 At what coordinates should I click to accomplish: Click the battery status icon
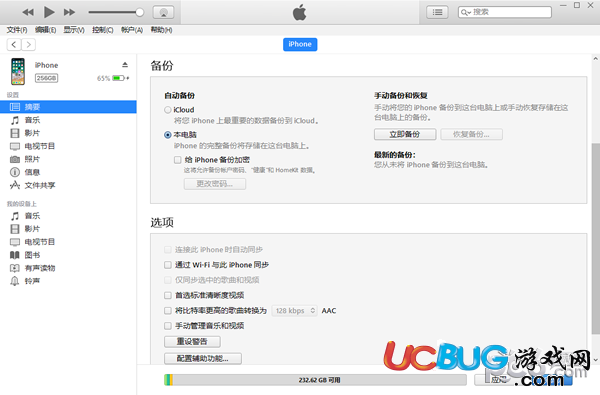pos(119,78)
